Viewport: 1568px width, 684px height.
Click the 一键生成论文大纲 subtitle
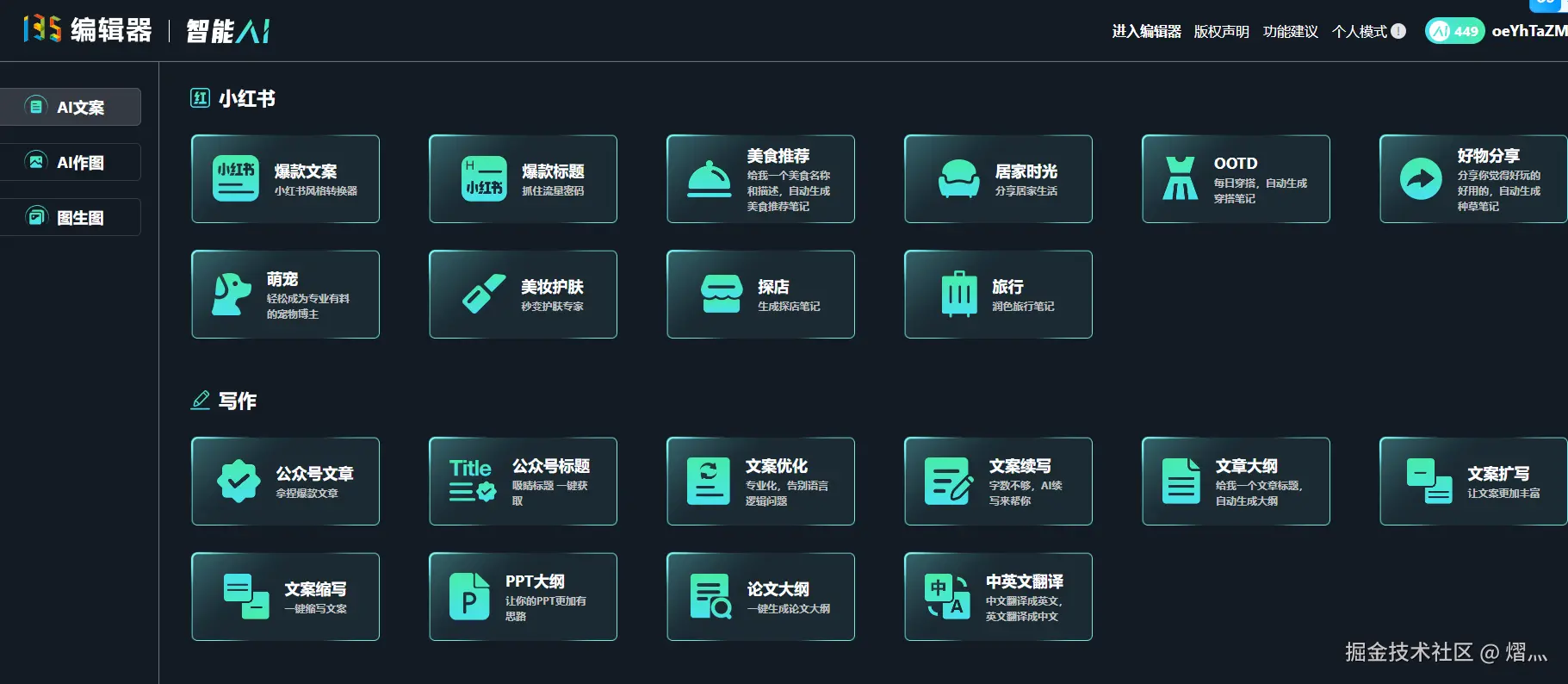[x=789, y=609]
